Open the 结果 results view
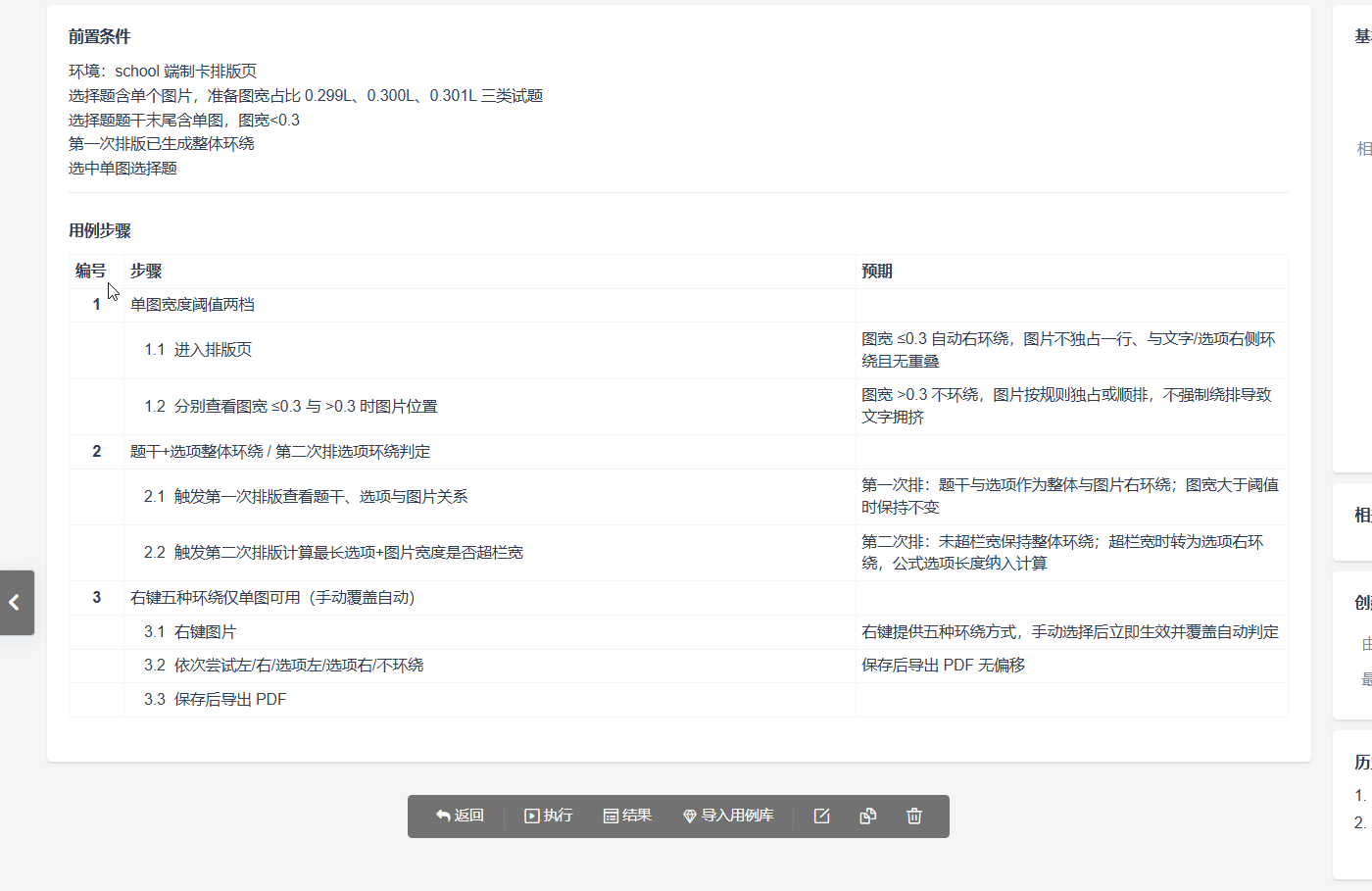The width and height of the screenshot is (1372, 891). pyautogui.click(x=627, y=816)
